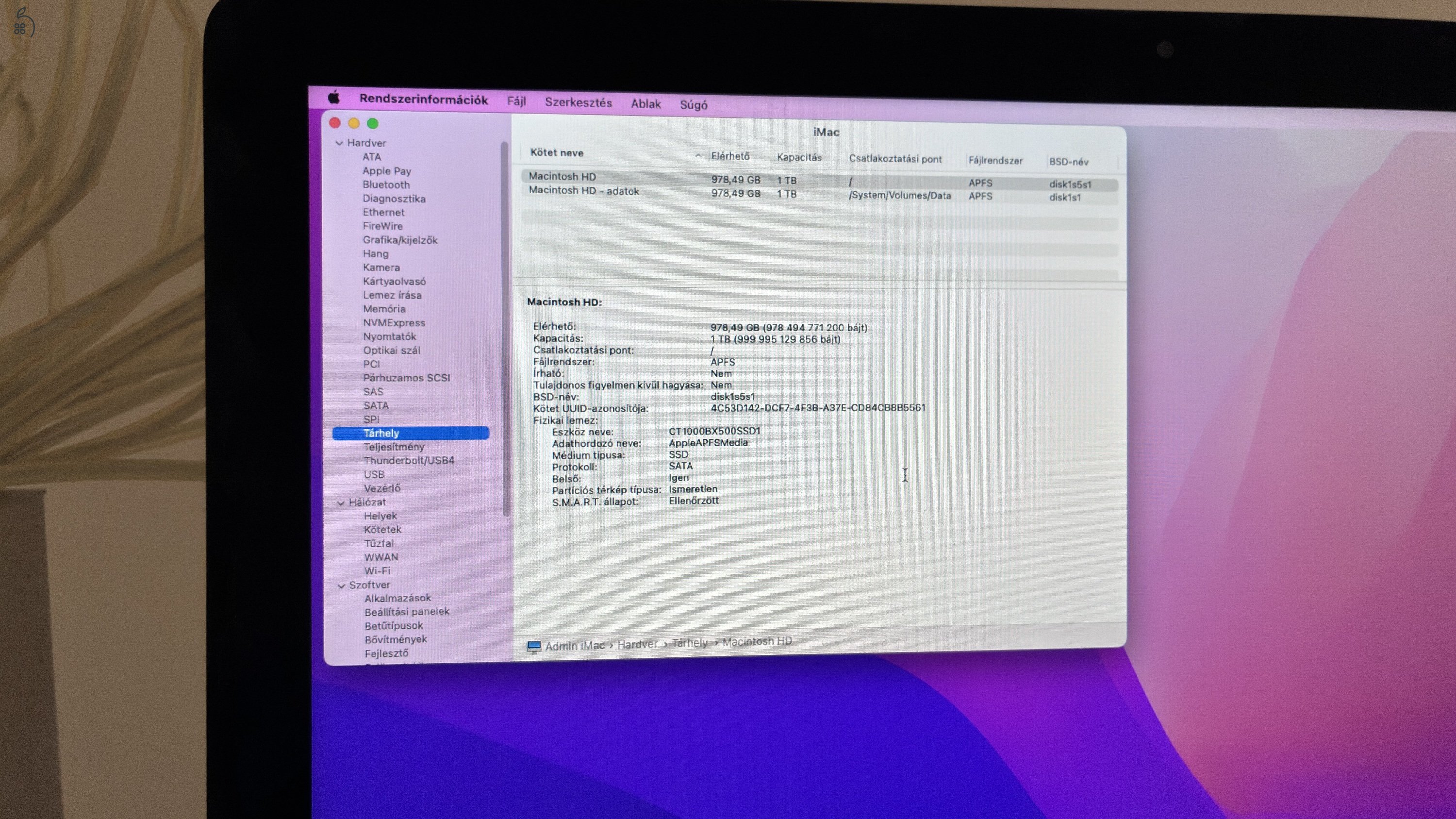Click the CT1000BX500SSD1 device name value
The image size is (1456, 819).
(x=714, y=431)
